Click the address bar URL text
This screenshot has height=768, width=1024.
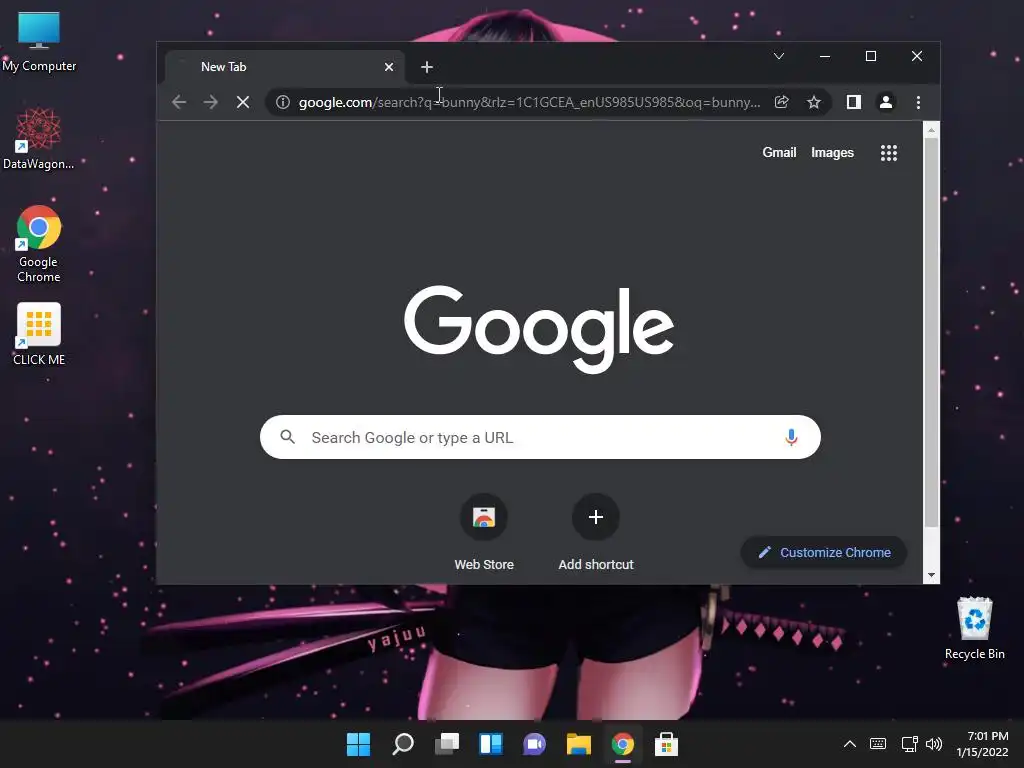[529, 102]
